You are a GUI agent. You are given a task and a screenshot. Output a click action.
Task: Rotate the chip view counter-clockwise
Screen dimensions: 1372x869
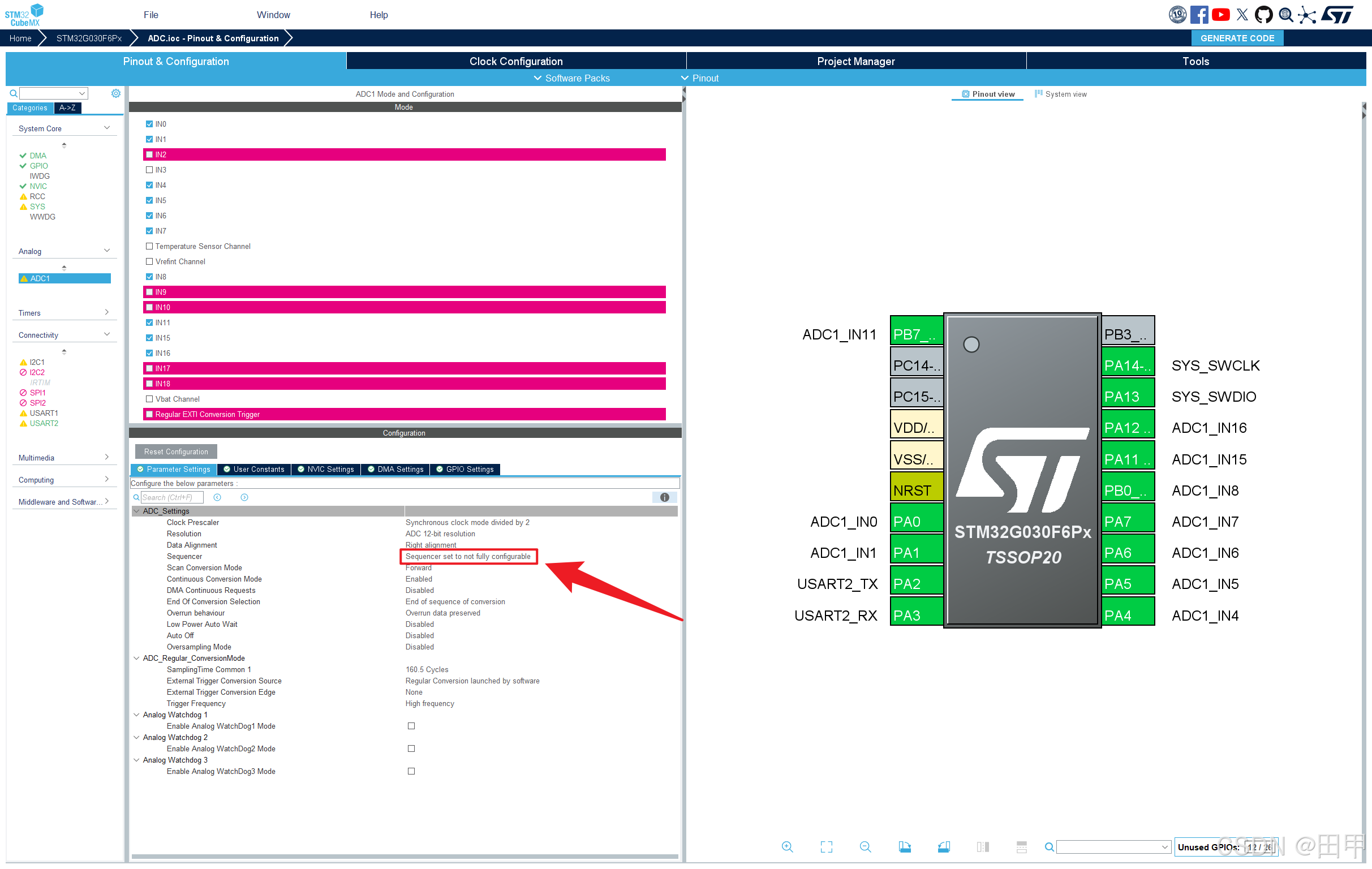click(x=944, y=847)
